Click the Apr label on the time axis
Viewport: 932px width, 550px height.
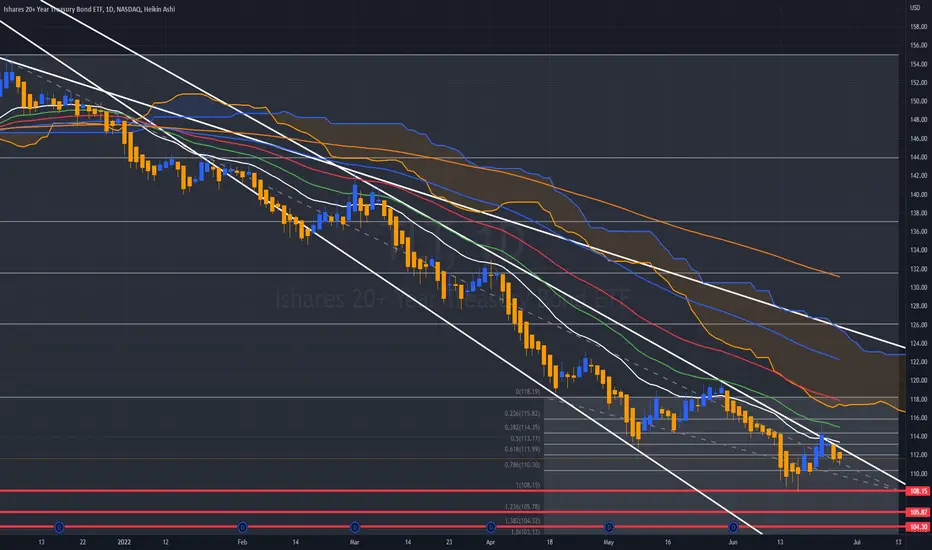(x=490, y=542)
